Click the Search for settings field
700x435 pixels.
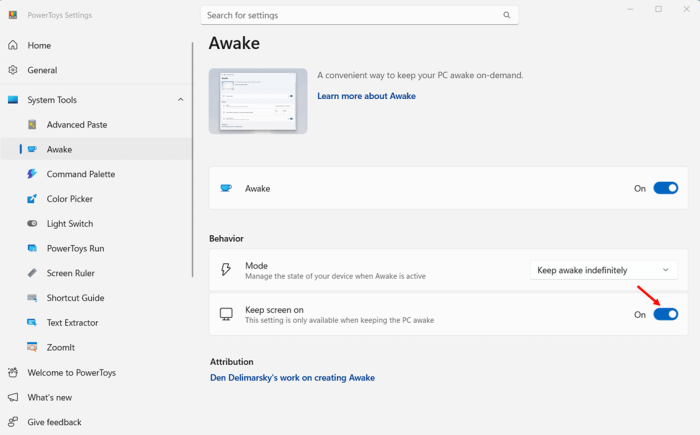[x=359, y=15]
